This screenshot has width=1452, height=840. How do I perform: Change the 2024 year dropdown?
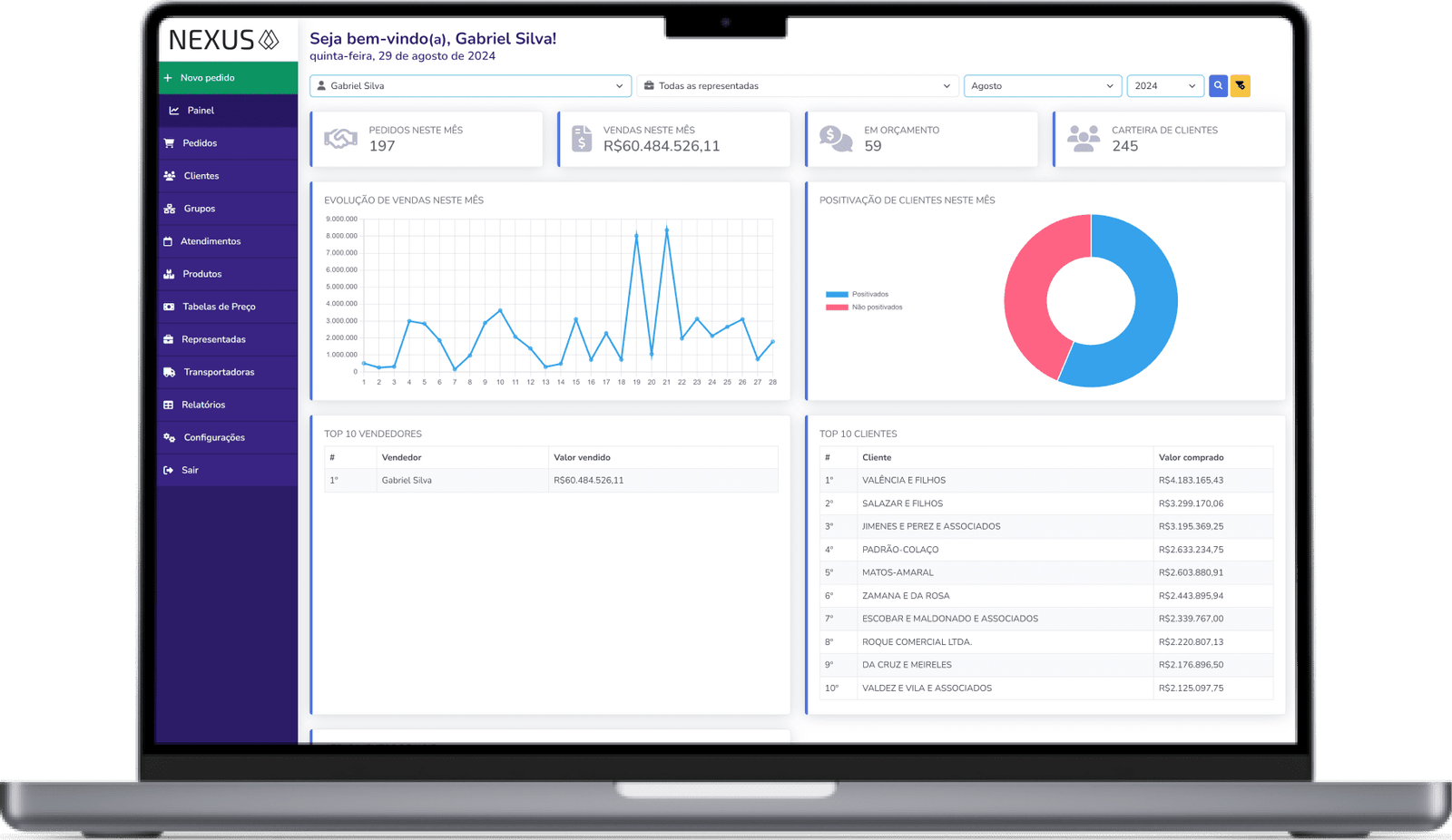(x=1164, y=86)
